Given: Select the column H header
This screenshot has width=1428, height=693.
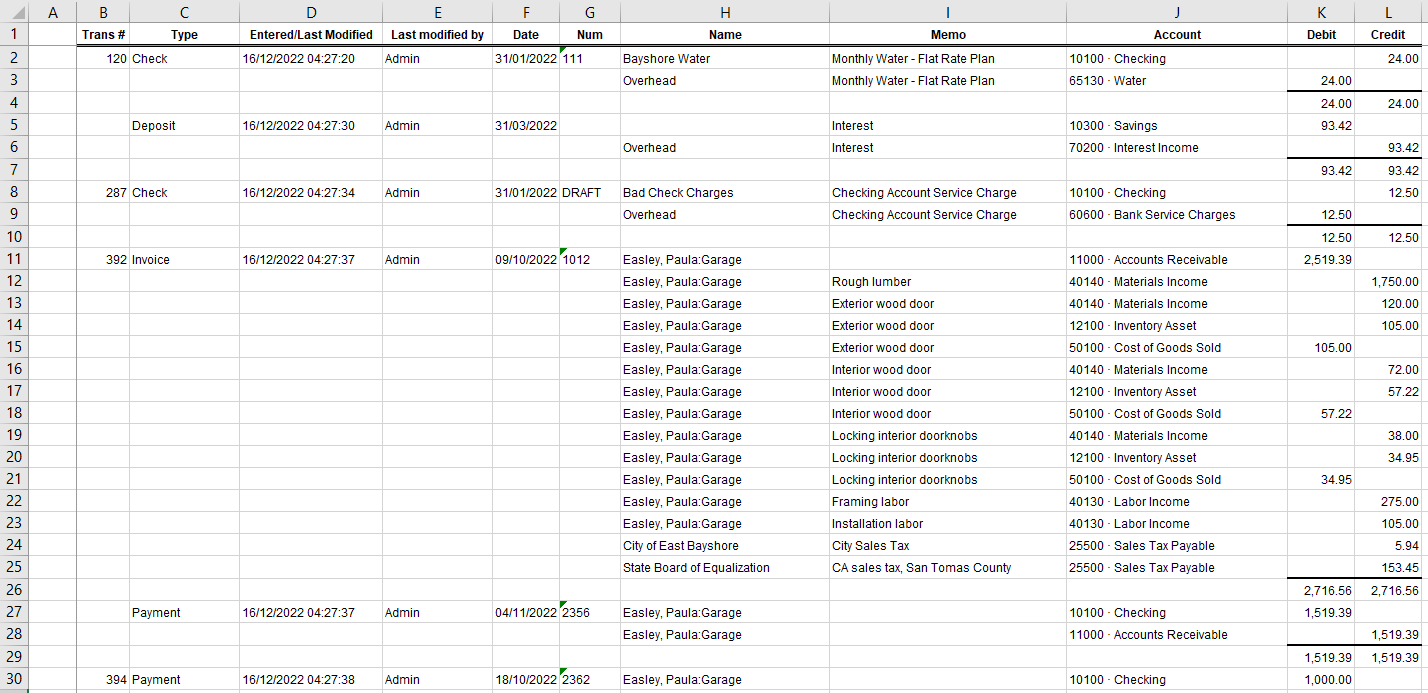Looking at the screenshot, I should pos(724,12).
